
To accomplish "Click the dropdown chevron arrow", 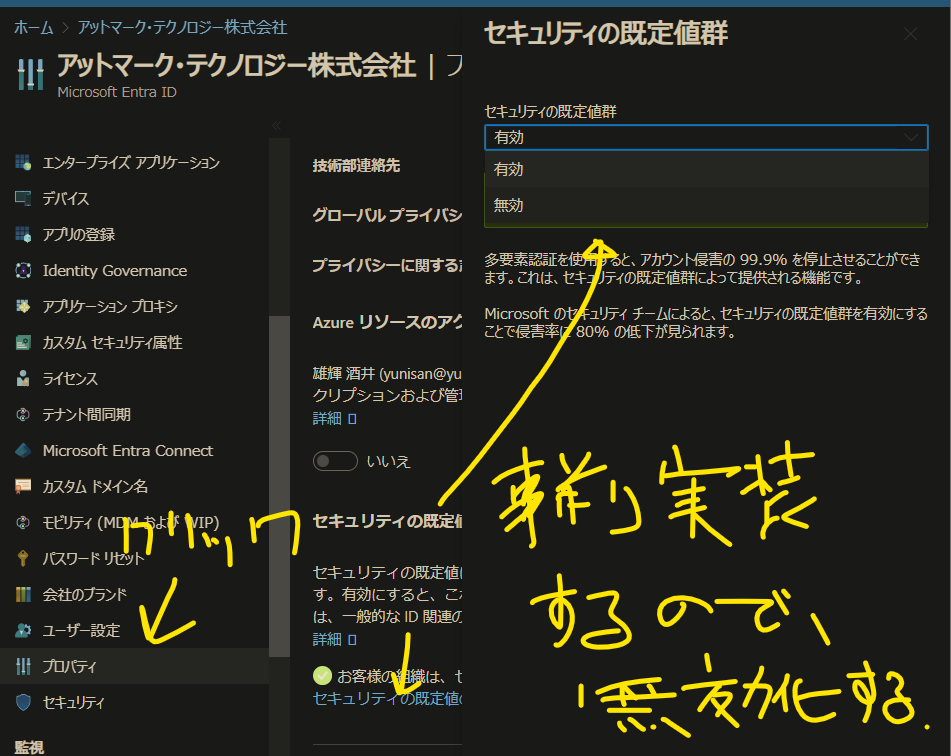I will (x=911, y=138).
